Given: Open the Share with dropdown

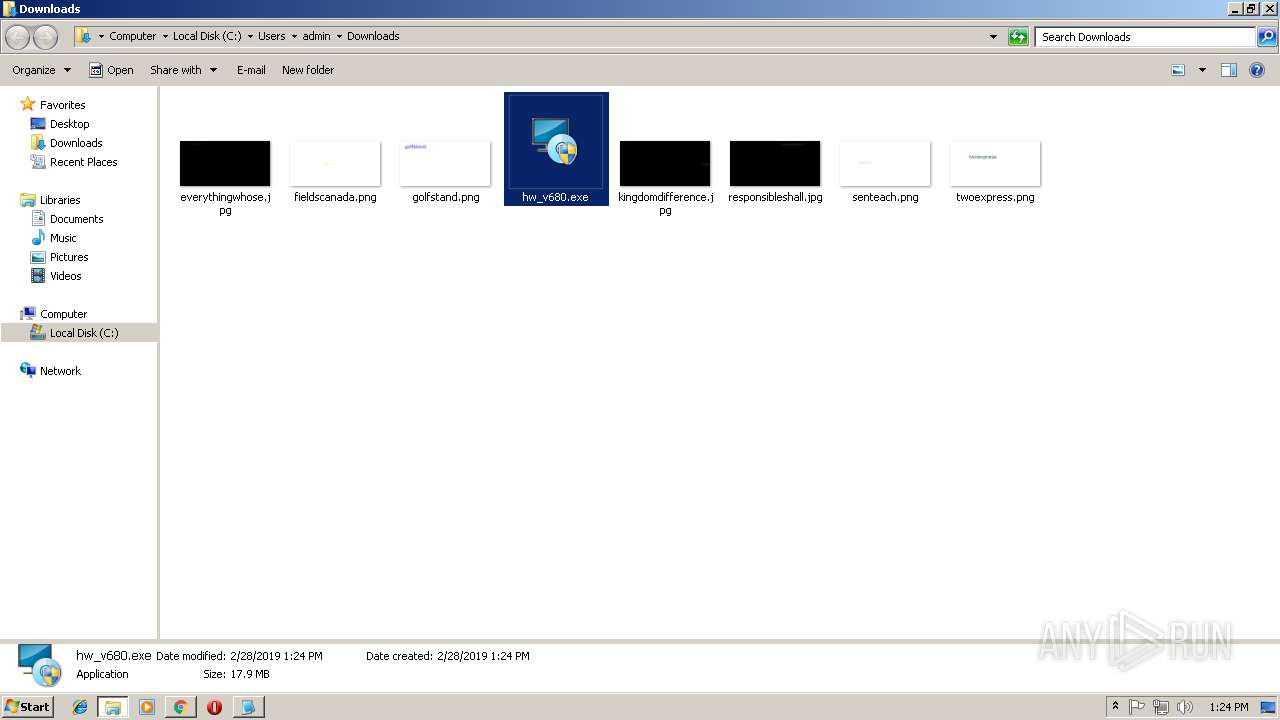Looking at the screenshot, I should tap(184, 70).
